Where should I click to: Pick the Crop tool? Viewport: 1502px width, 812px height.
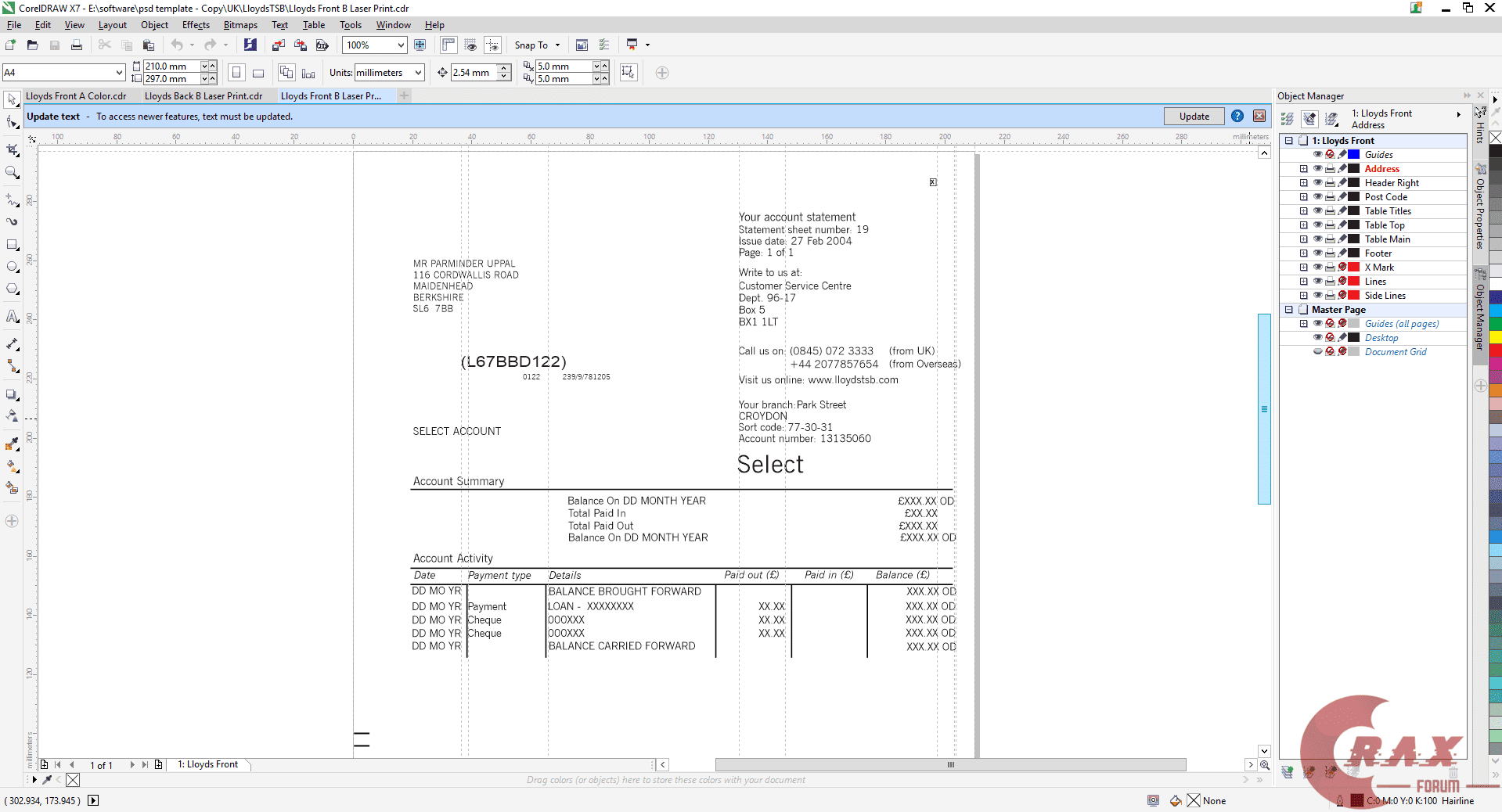pos(12,149)
